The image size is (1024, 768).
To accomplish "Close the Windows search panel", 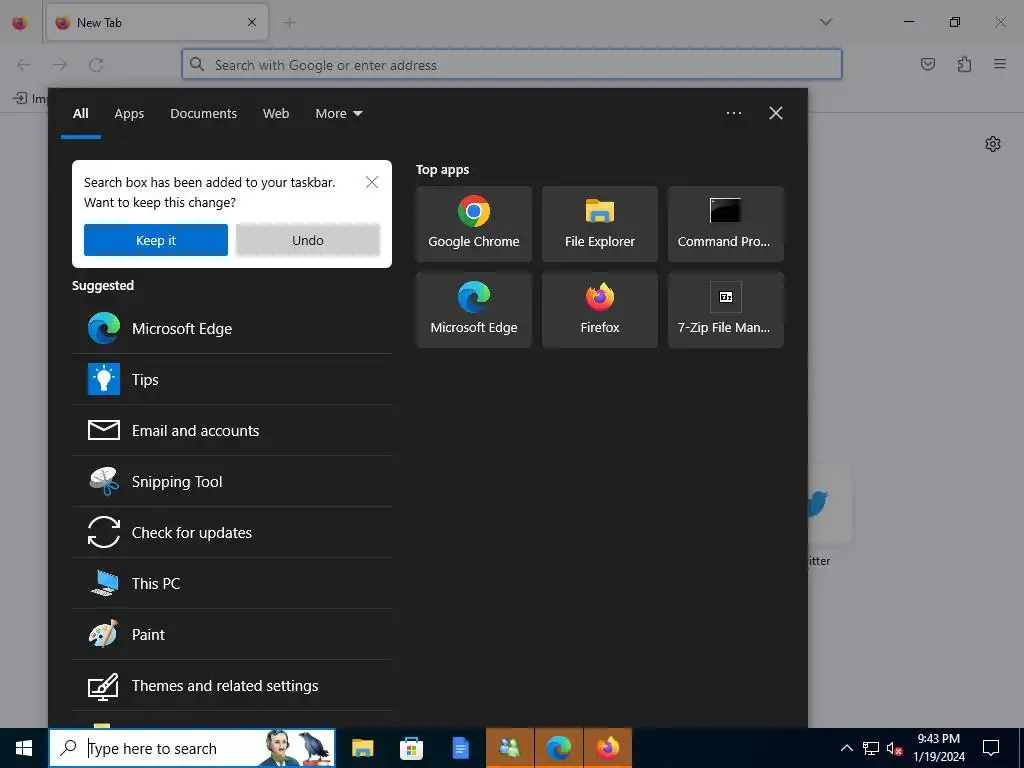I will 776,113.
